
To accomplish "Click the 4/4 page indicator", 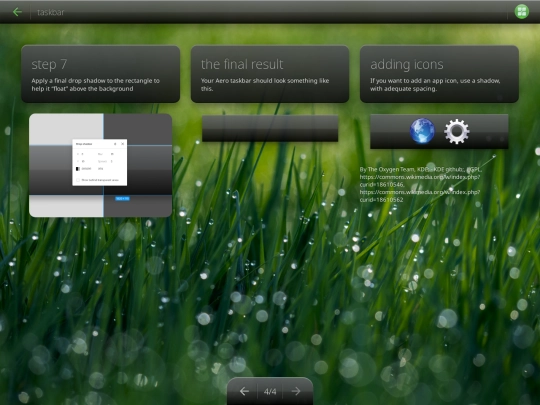I will (270, 392).
